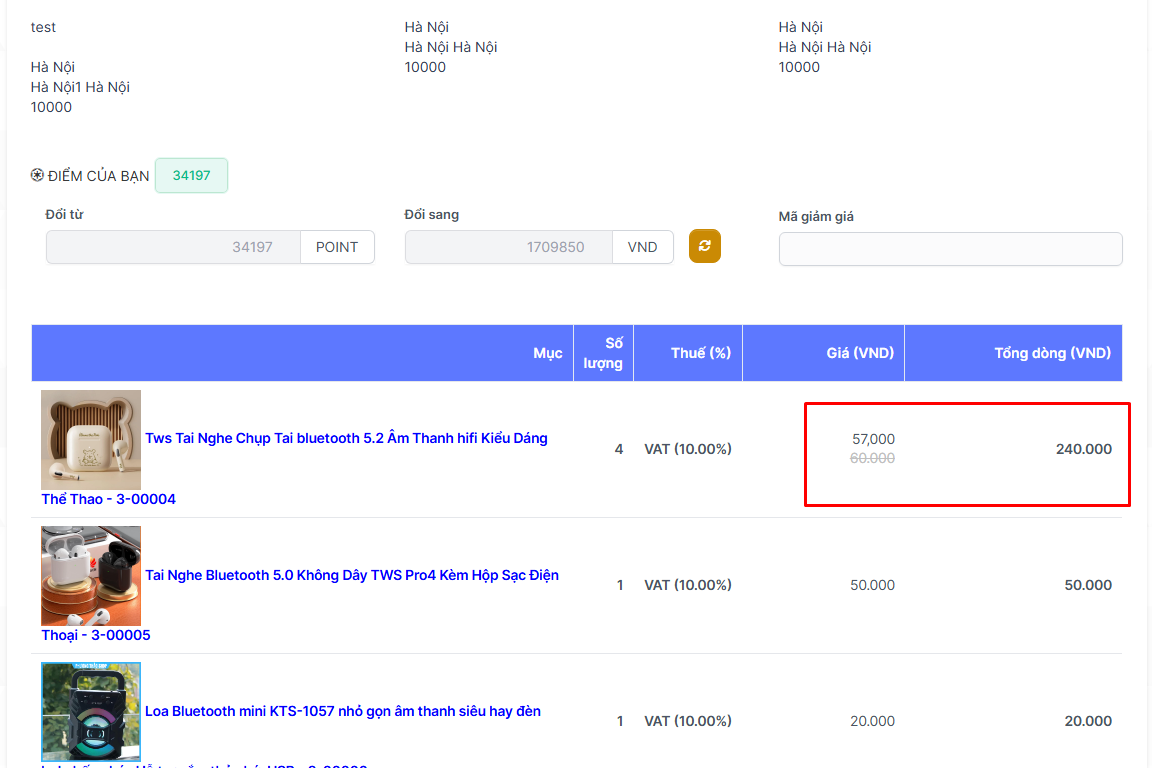Screen dimensions: 1152x768
Task: Click the green 34197 points badge
Action: [x=191, y=175]
